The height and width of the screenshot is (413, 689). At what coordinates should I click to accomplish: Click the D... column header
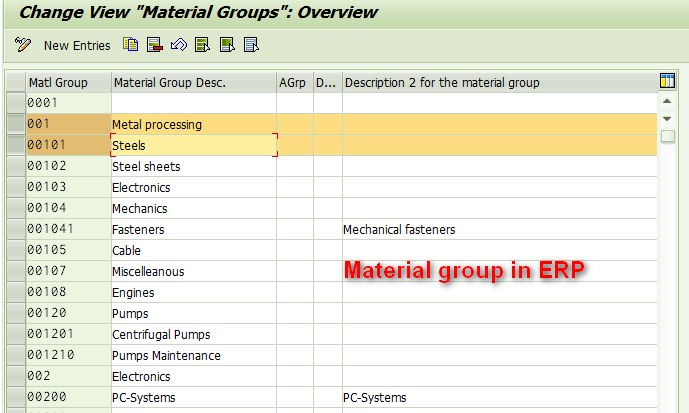point(328,82)
